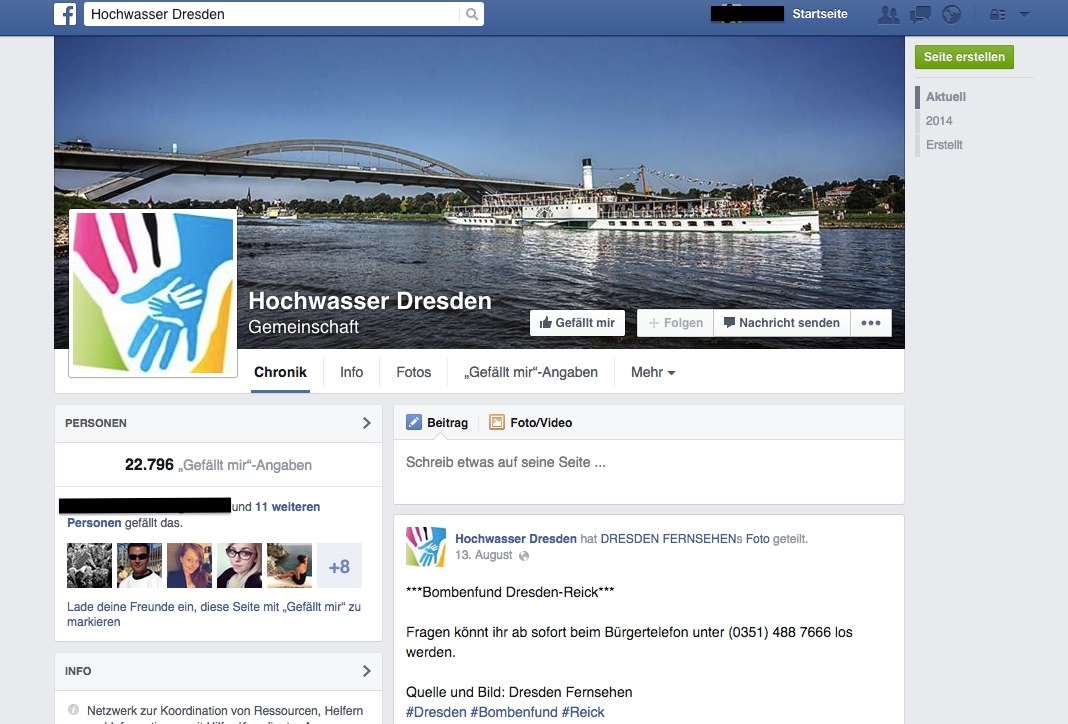Open the hands logo profile picture
Viewport: 1068px width, 724px height.
[153, 293]
